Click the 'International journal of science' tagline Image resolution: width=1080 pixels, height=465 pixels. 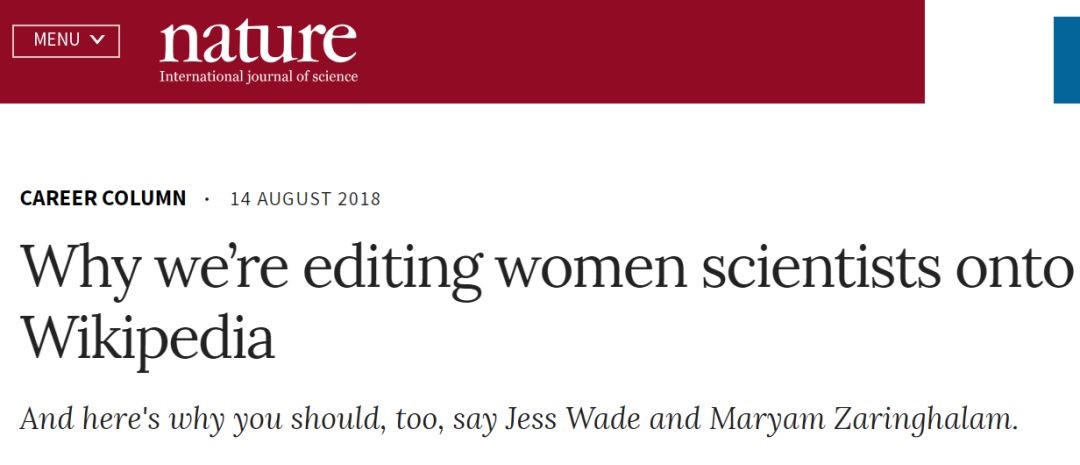258,76
